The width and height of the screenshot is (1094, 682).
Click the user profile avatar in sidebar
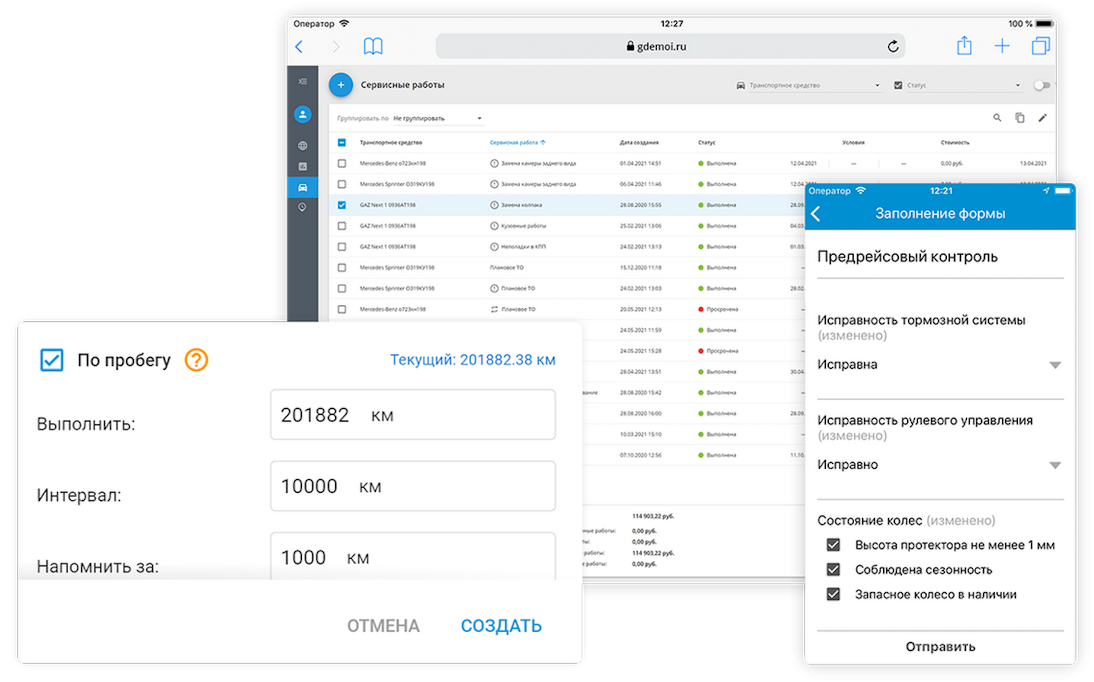click(302, 115)
